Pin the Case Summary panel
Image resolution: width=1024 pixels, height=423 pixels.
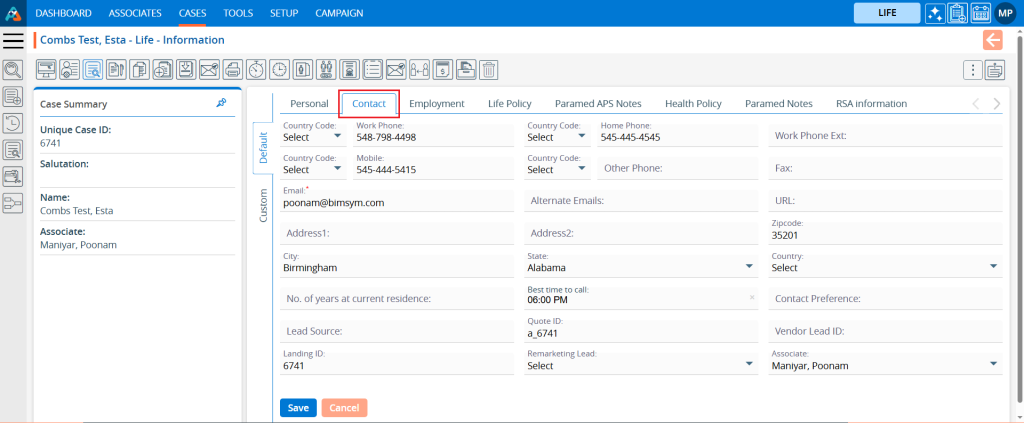click(221, 103)
